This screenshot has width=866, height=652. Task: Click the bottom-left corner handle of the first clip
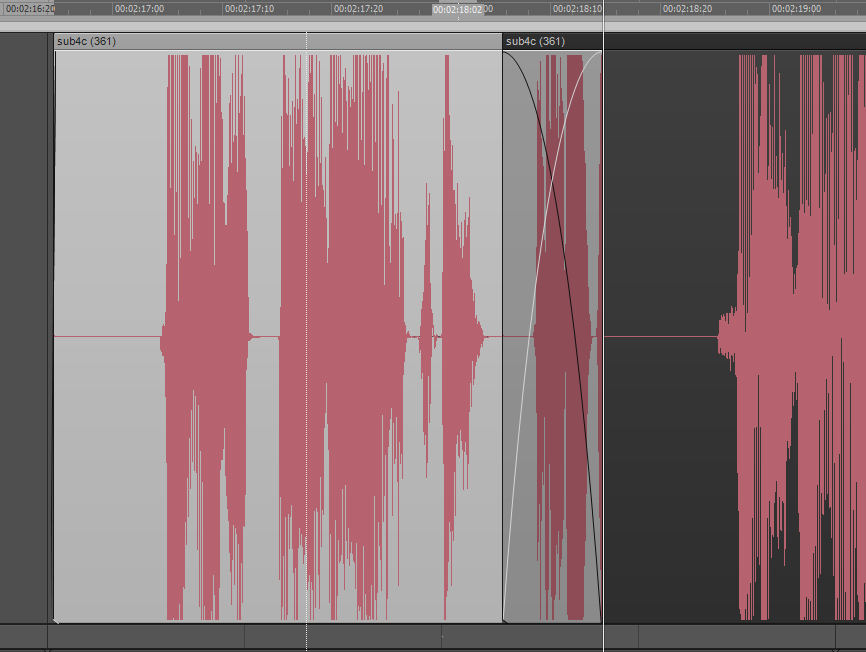[56, 620]
